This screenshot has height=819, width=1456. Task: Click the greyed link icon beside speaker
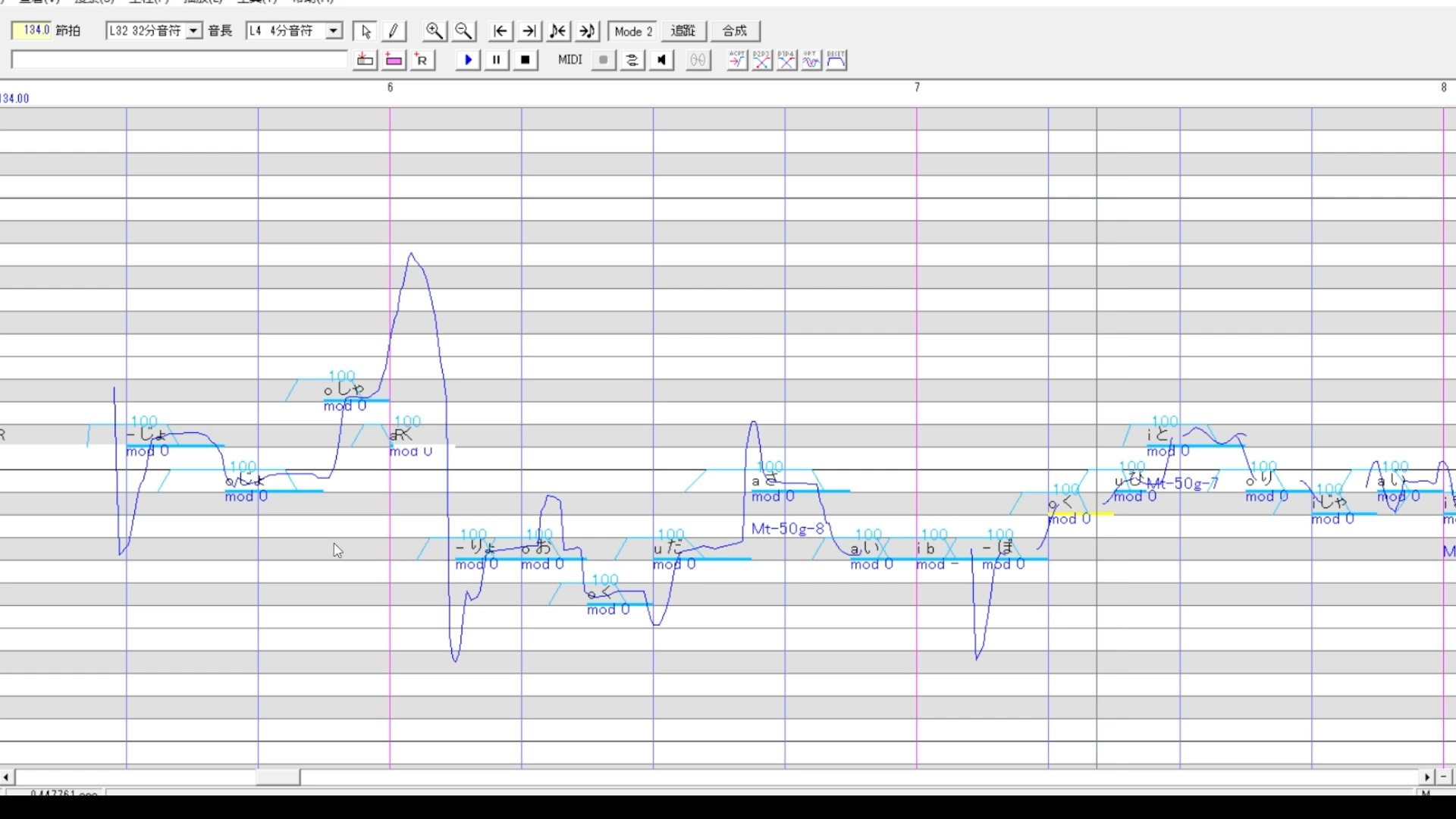coord(698,60)
